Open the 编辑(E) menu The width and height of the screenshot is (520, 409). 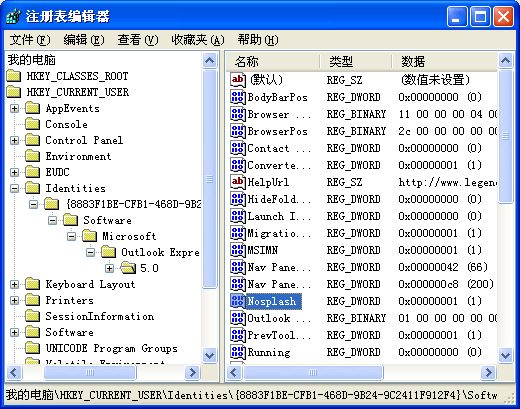click(84, 40)
